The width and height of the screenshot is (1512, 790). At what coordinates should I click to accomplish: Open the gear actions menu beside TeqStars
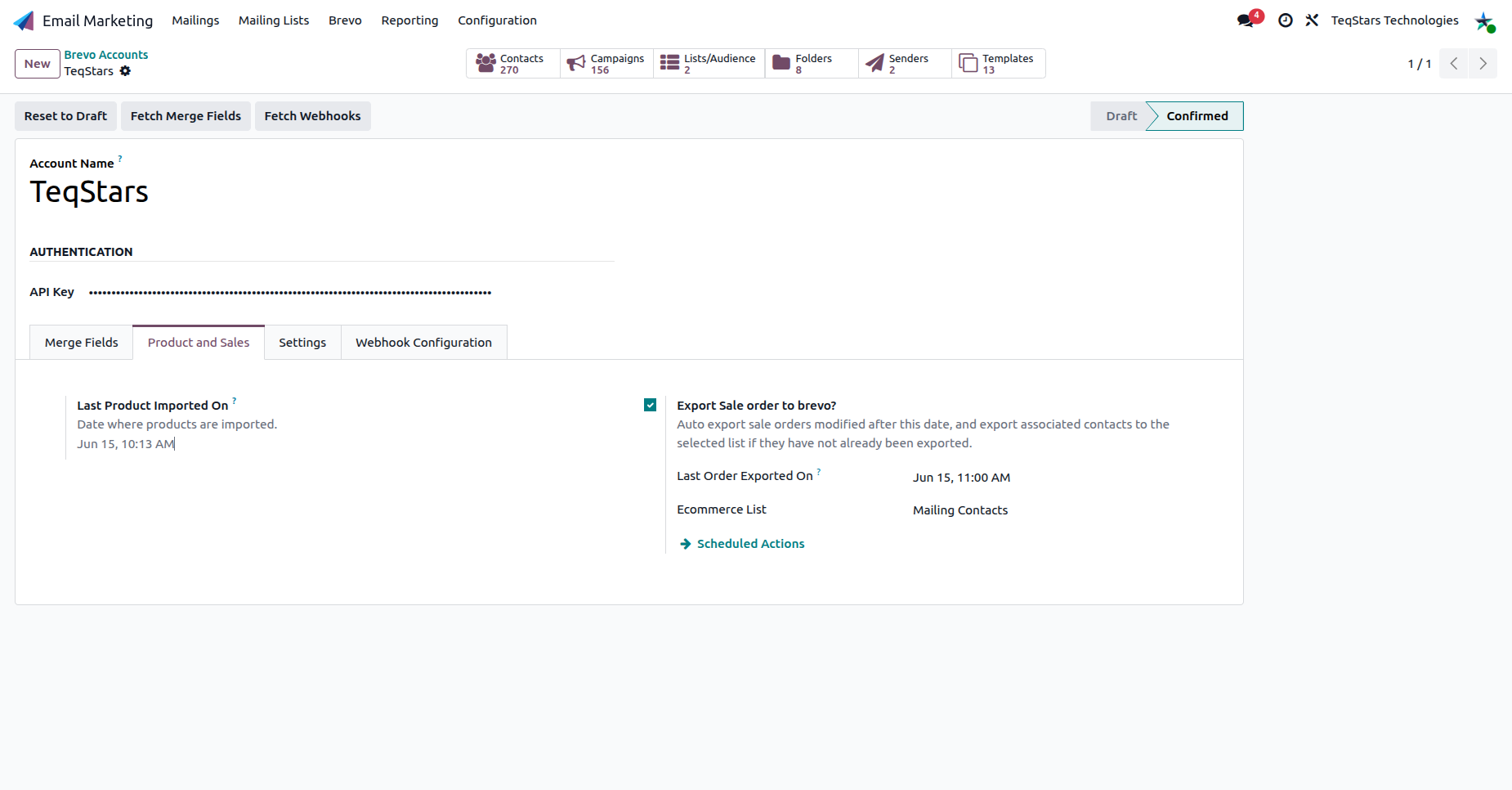(x=125, y=71)
